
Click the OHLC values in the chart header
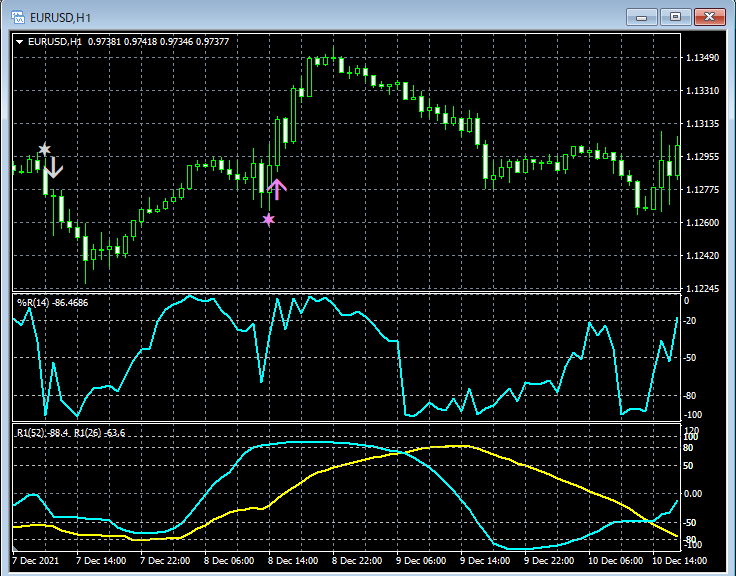tap(158, 42)
